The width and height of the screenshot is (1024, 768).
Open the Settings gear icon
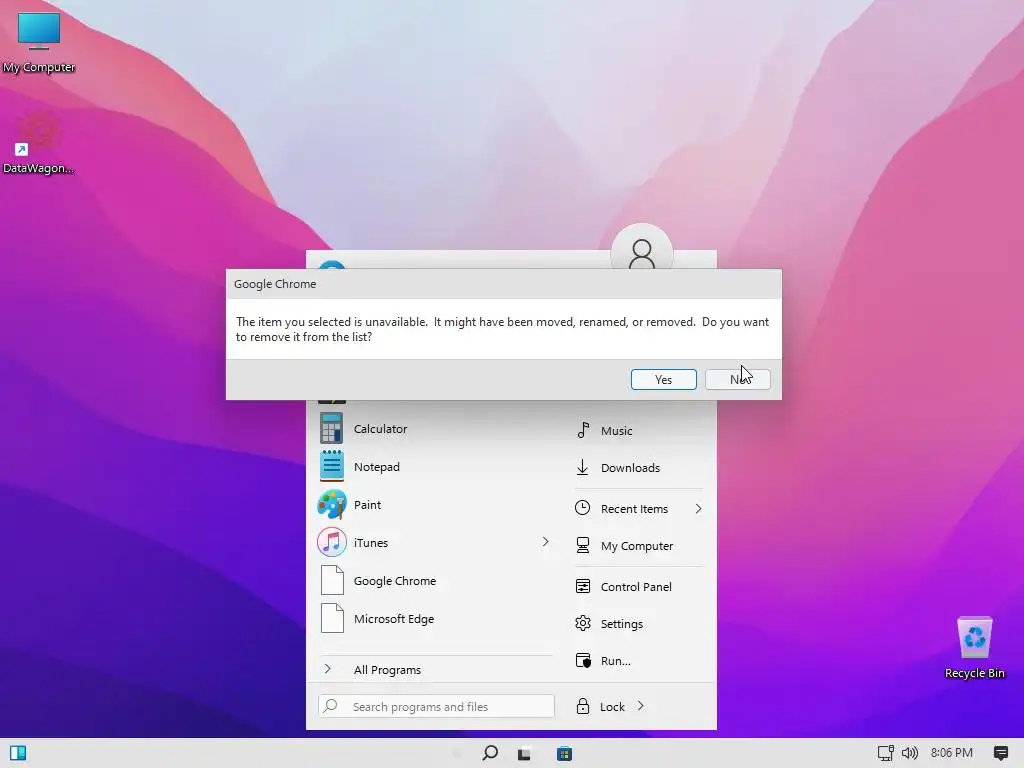(x=583, y=624)
